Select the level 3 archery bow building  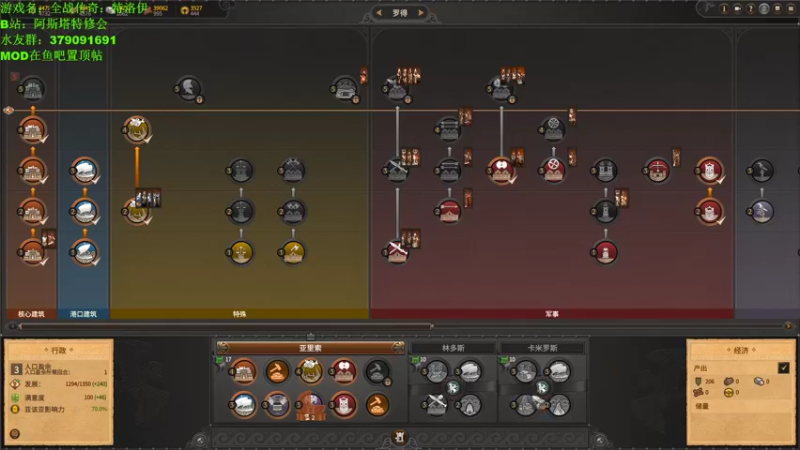point(657,170)
